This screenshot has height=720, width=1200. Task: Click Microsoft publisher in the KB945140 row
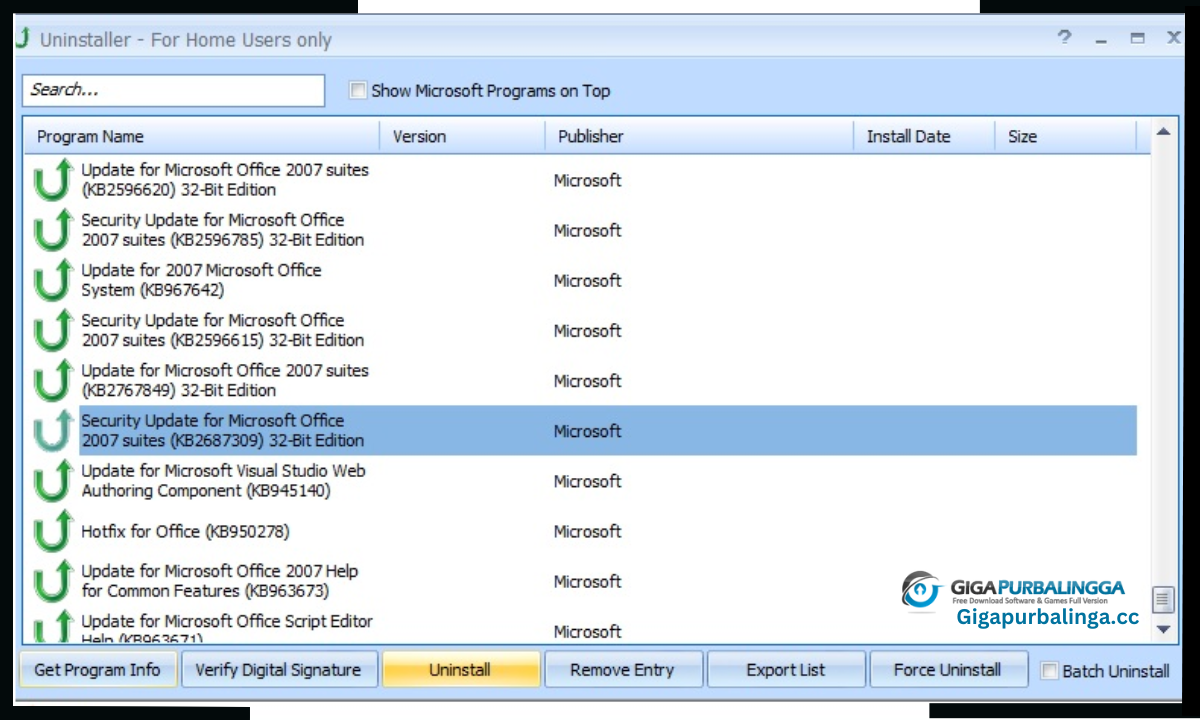pyautogui.click(x=588, y=481)
